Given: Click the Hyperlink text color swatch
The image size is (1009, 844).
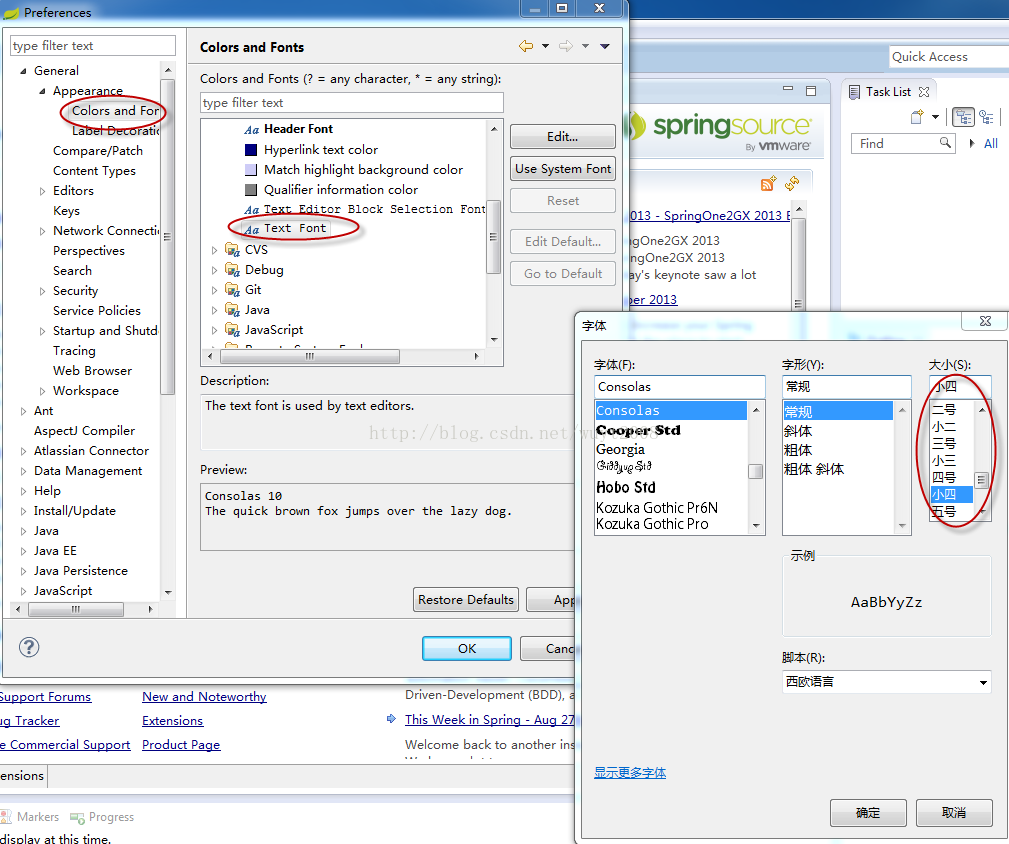Looking at the screenshot, I should pyautogui.click(x=251, y=150).
